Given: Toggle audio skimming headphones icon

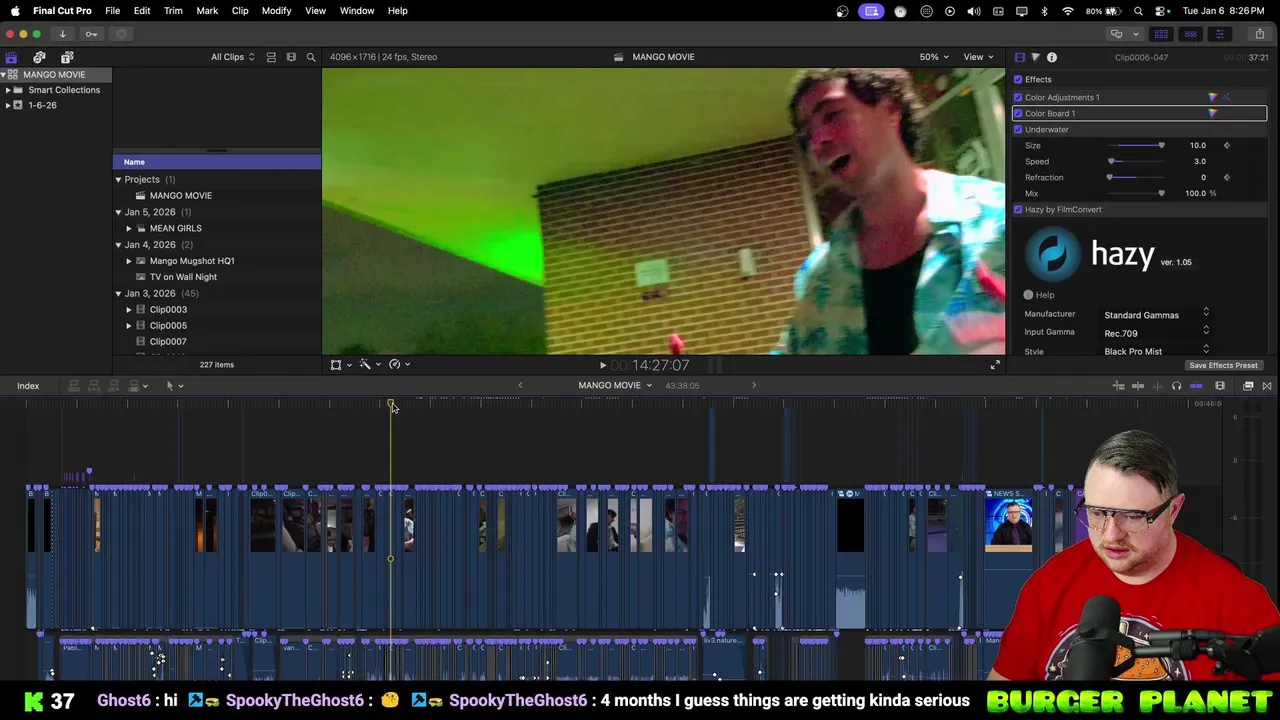Looking at the screenshot, I should (1176, 386).
